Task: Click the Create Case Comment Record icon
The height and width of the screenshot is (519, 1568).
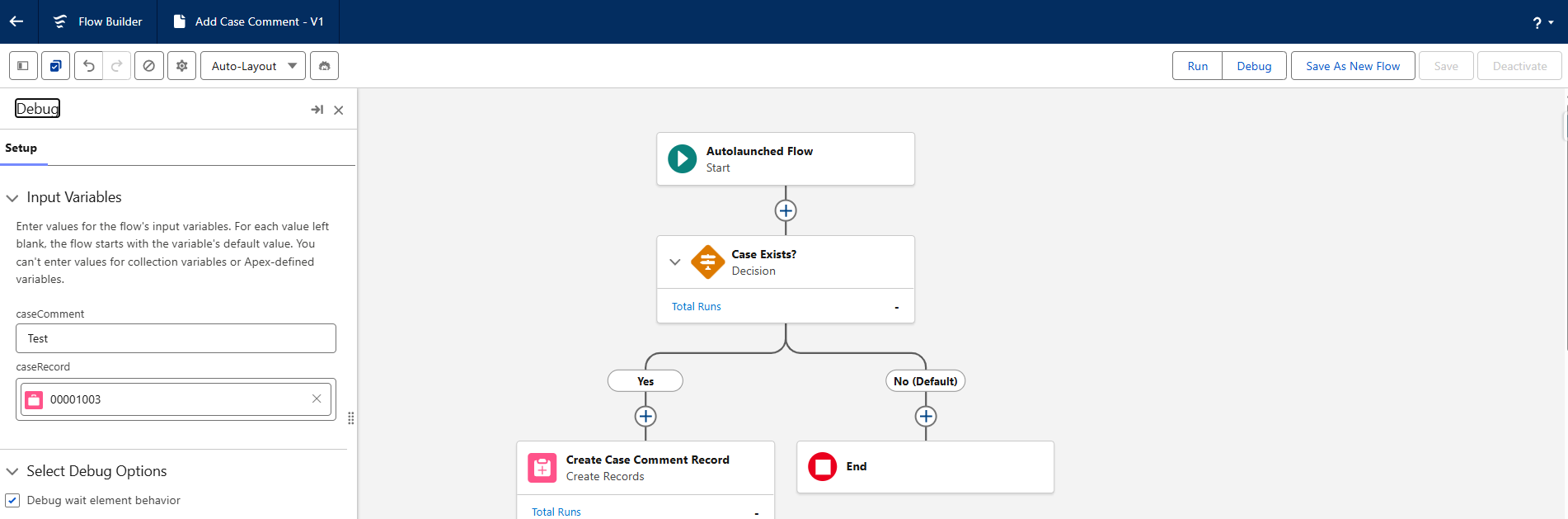Action: (542, 468)
